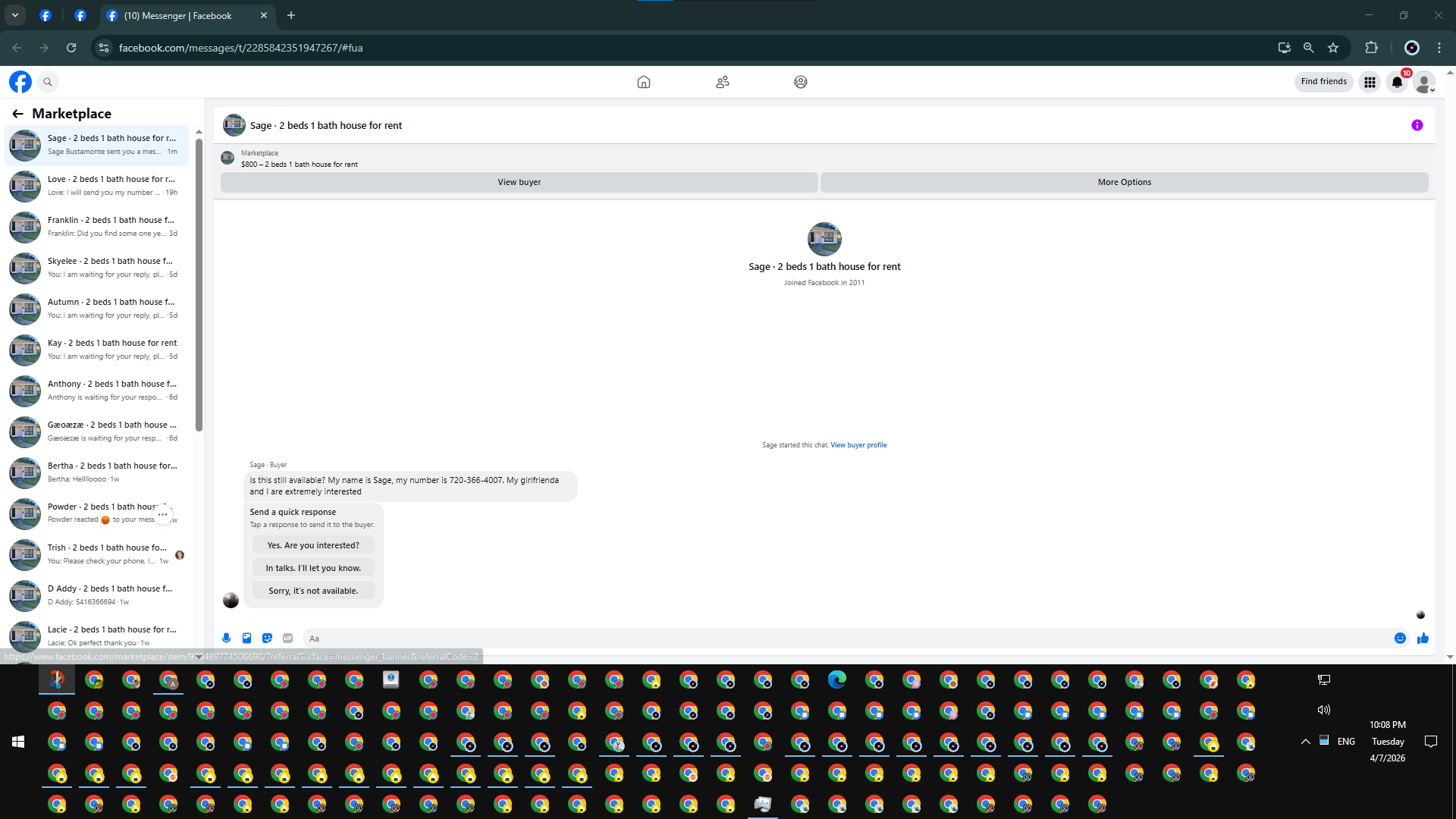1456x819 pixels.
Task: Open the Facebook search icon
Action: tap(48, 82)
